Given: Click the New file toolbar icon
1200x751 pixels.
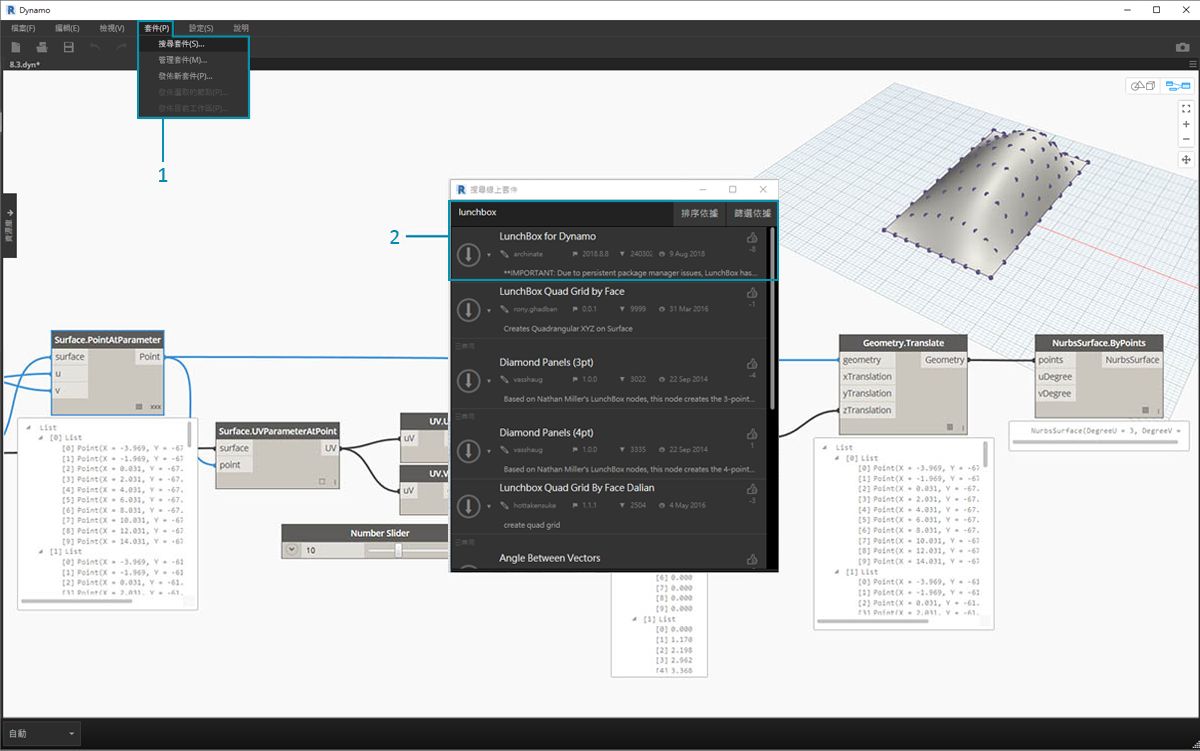Looking at the screenshot, I should click(16, 47).
